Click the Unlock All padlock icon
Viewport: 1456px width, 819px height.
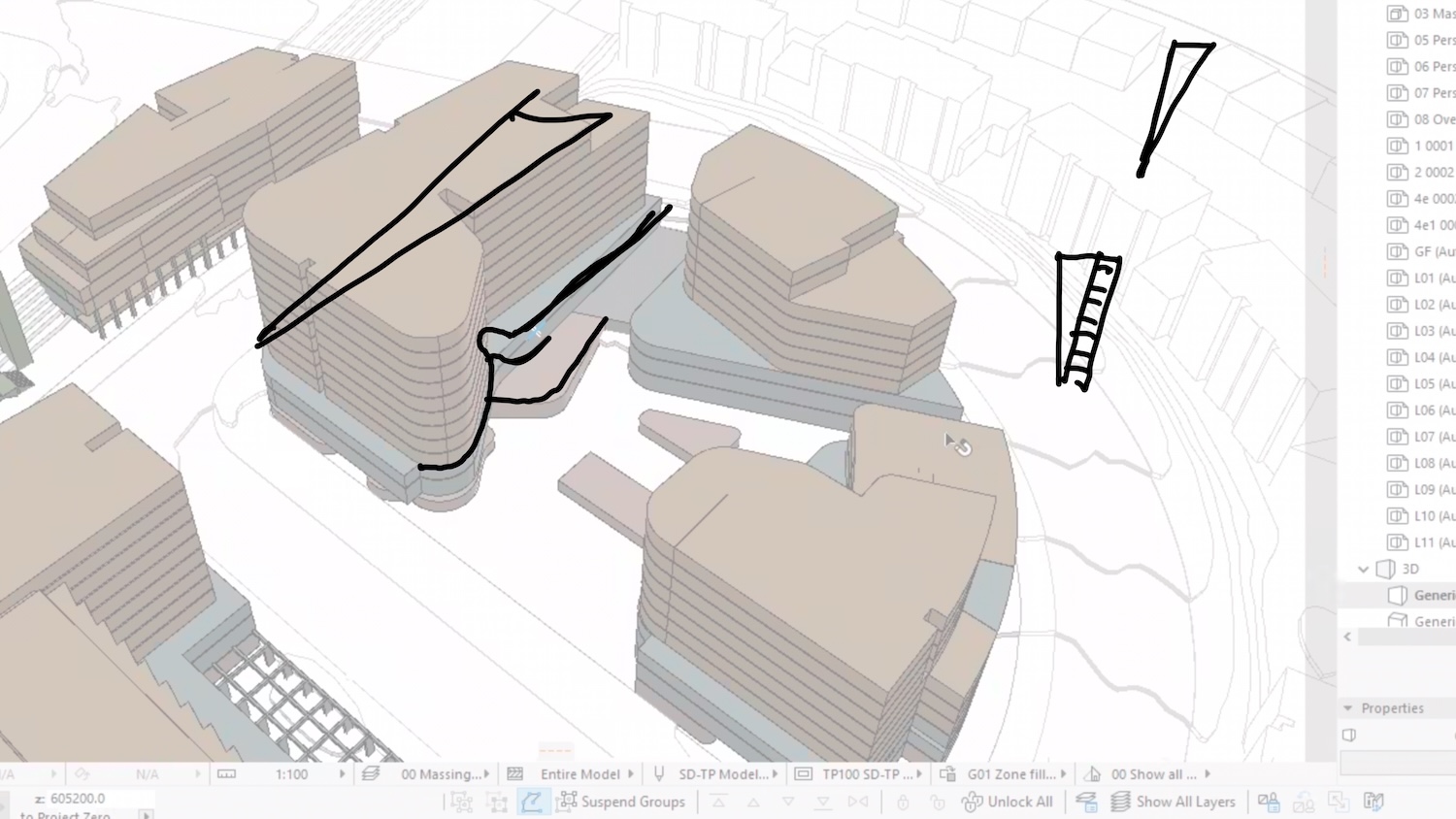click(x=972, y=802)
